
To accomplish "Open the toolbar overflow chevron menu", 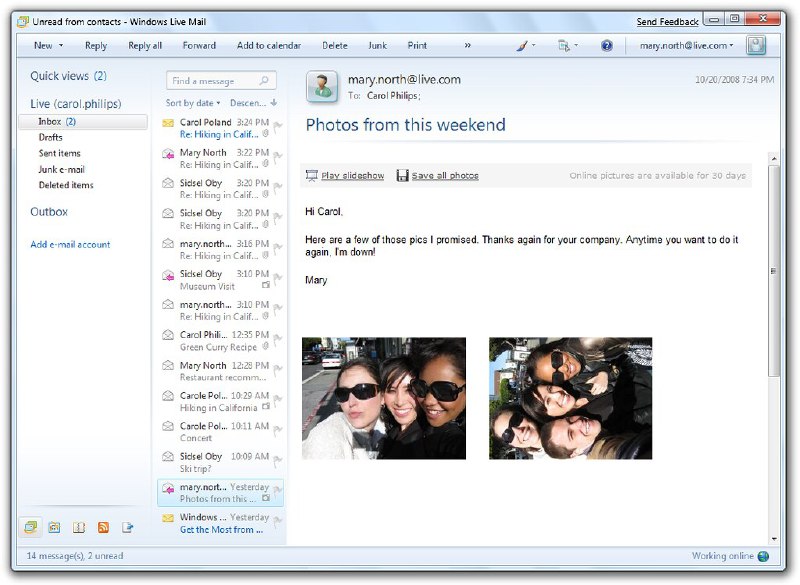I will coord(468,45).
